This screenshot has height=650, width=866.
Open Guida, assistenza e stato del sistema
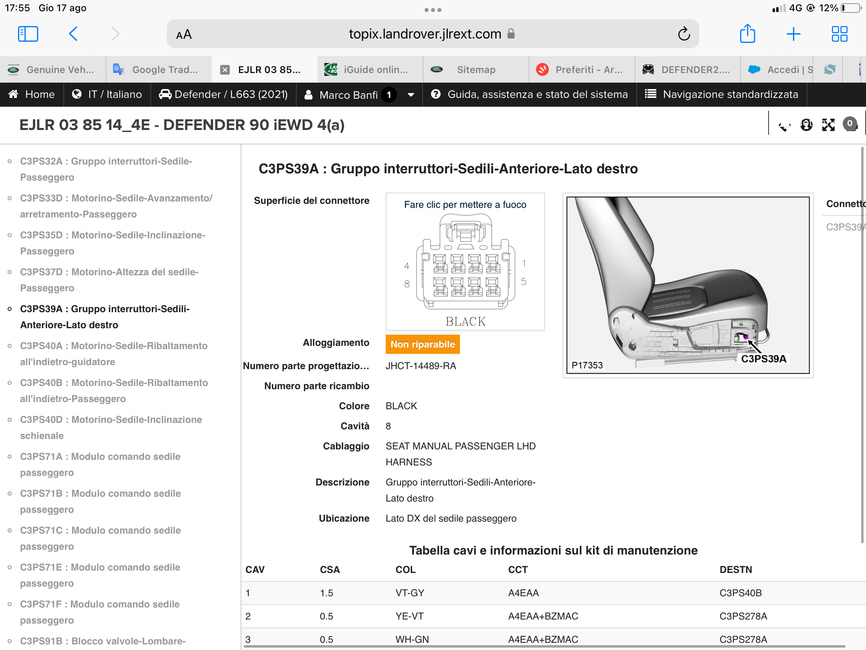[x=529, y=94]
